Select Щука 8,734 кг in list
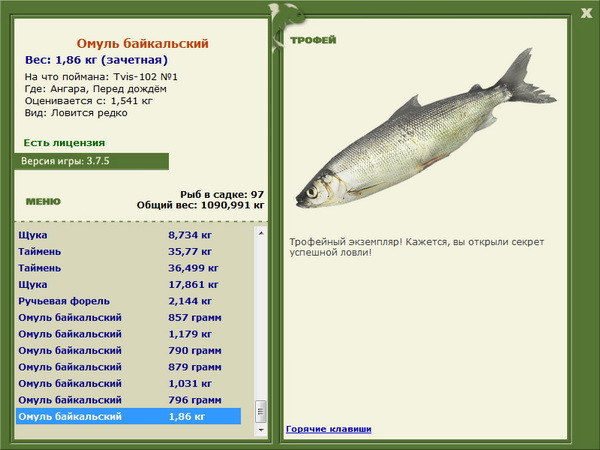This screenshot has width=600, height=450. coord(129,235)
